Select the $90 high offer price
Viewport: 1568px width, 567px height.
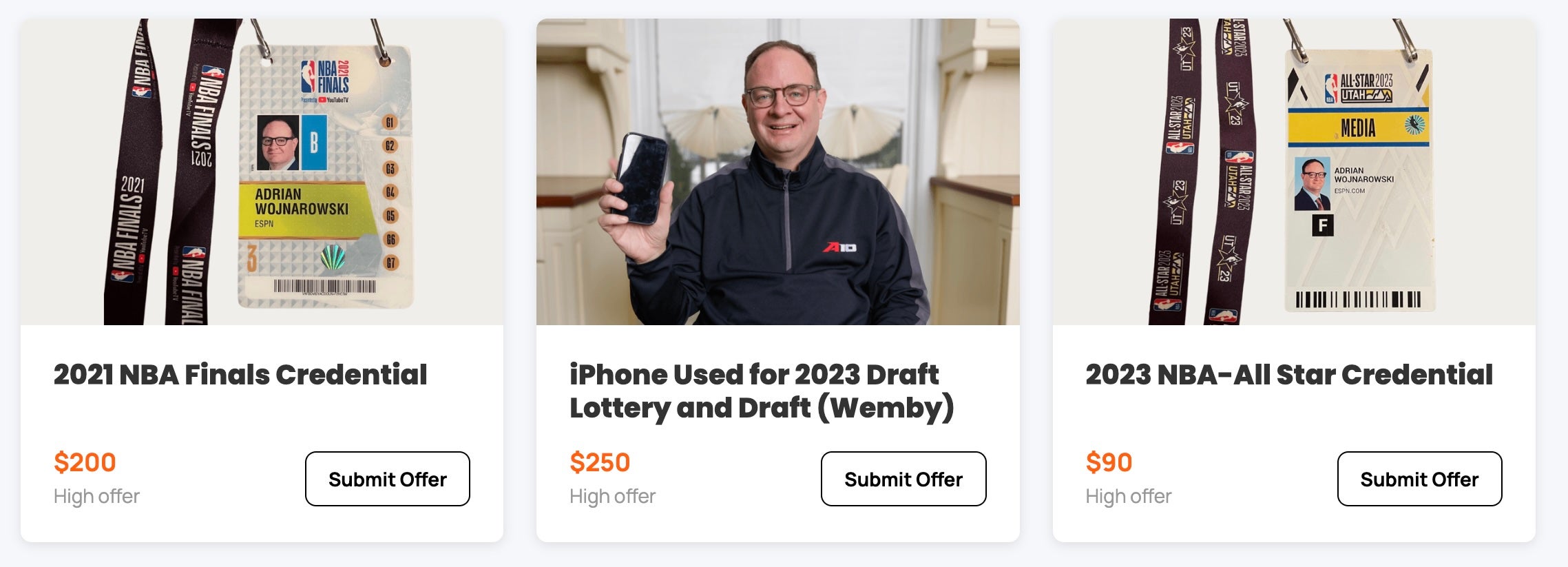[1109, 462]
